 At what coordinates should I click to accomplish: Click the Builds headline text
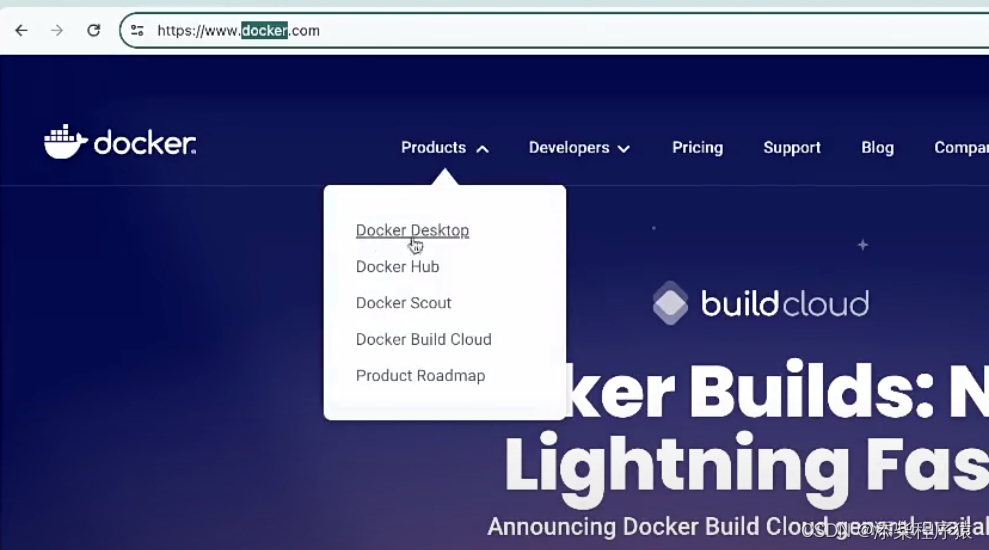(x=811, y=391)
